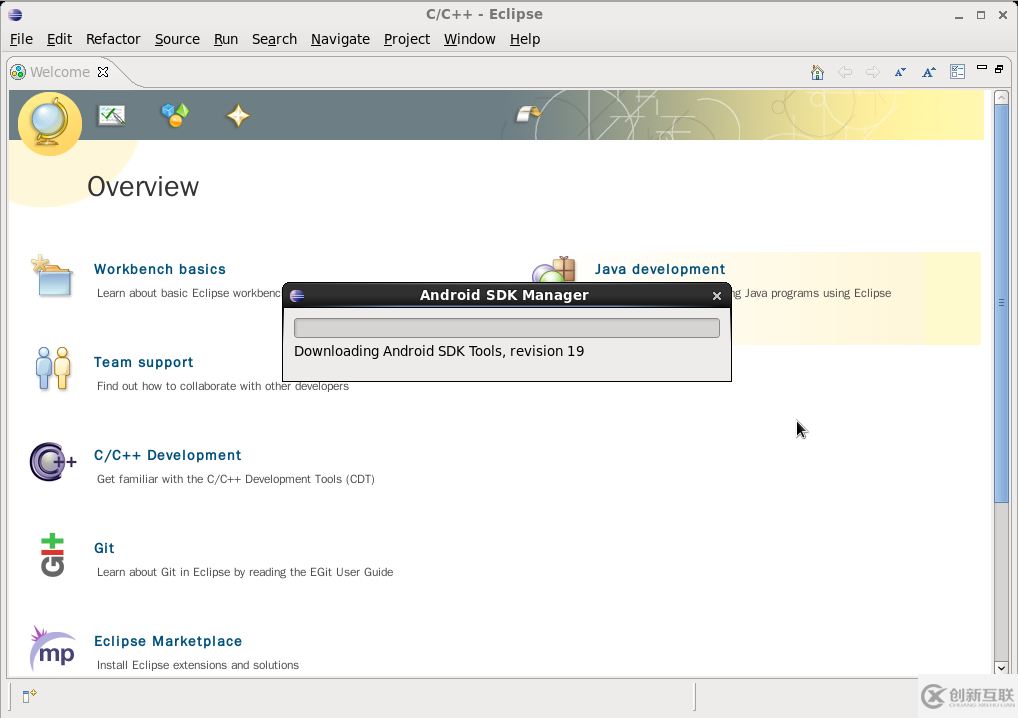The width and height of the screenshot is (1018, 718).
Task: Click the status bar fast view icon
Action: (x=29, y=696)
